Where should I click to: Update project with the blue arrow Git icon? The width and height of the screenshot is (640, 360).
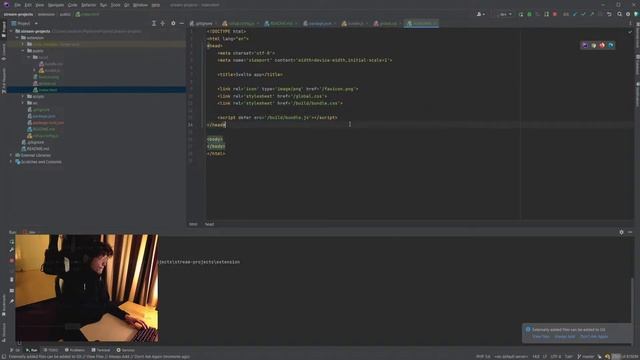click(x=575, y=14)
